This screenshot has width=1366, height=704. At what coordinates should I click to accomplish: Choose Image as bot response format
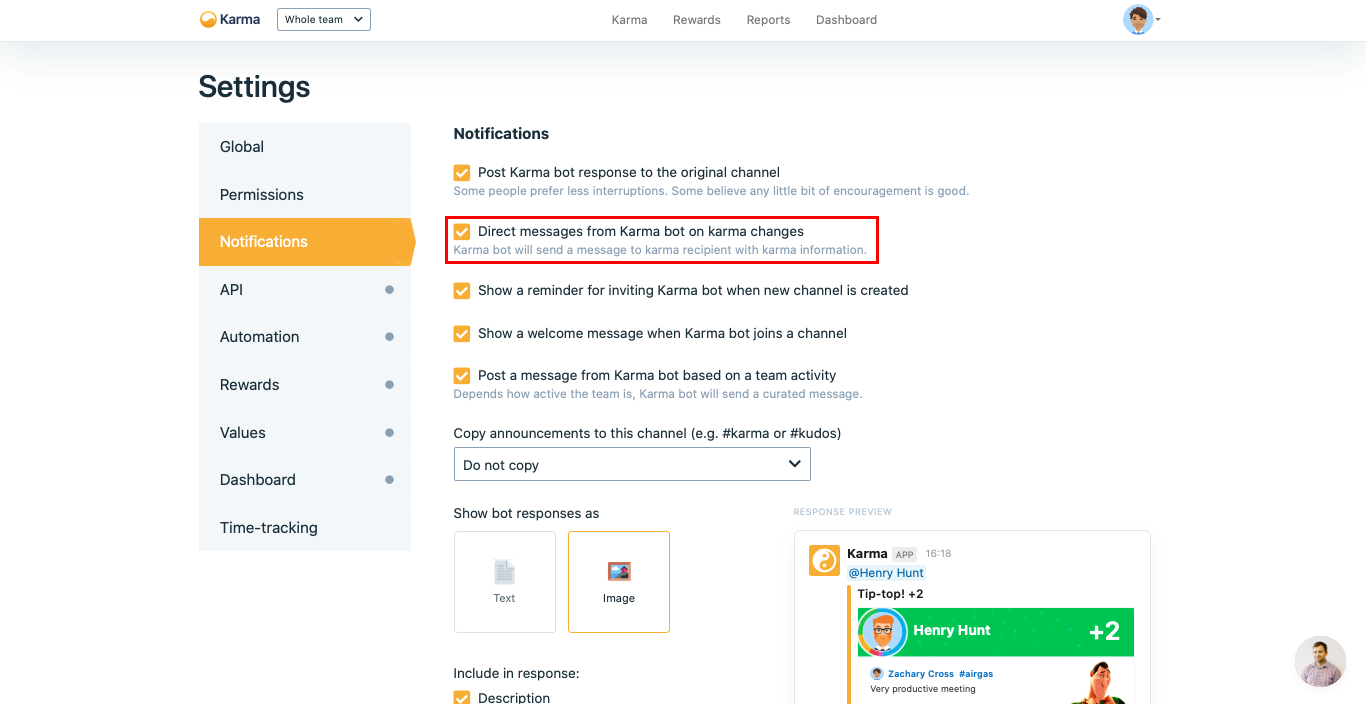(x=619, y=582)
